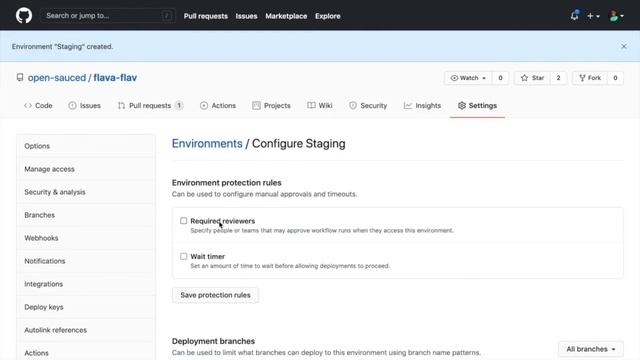Switch to the Wiki tab
The height and width of the screenshot is (360, 640).
coord(320,105)
